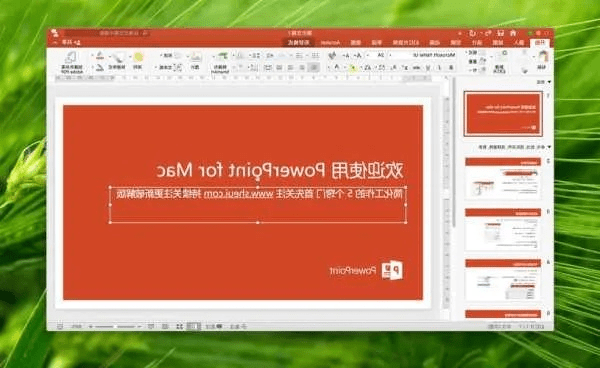Click the Paste clipboard icon
This screenshot has width=600, height=368.
click(543, 55)
